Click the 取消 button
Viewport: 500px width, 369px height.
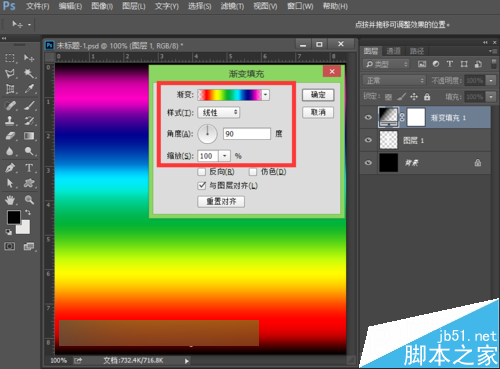[318, 112]
